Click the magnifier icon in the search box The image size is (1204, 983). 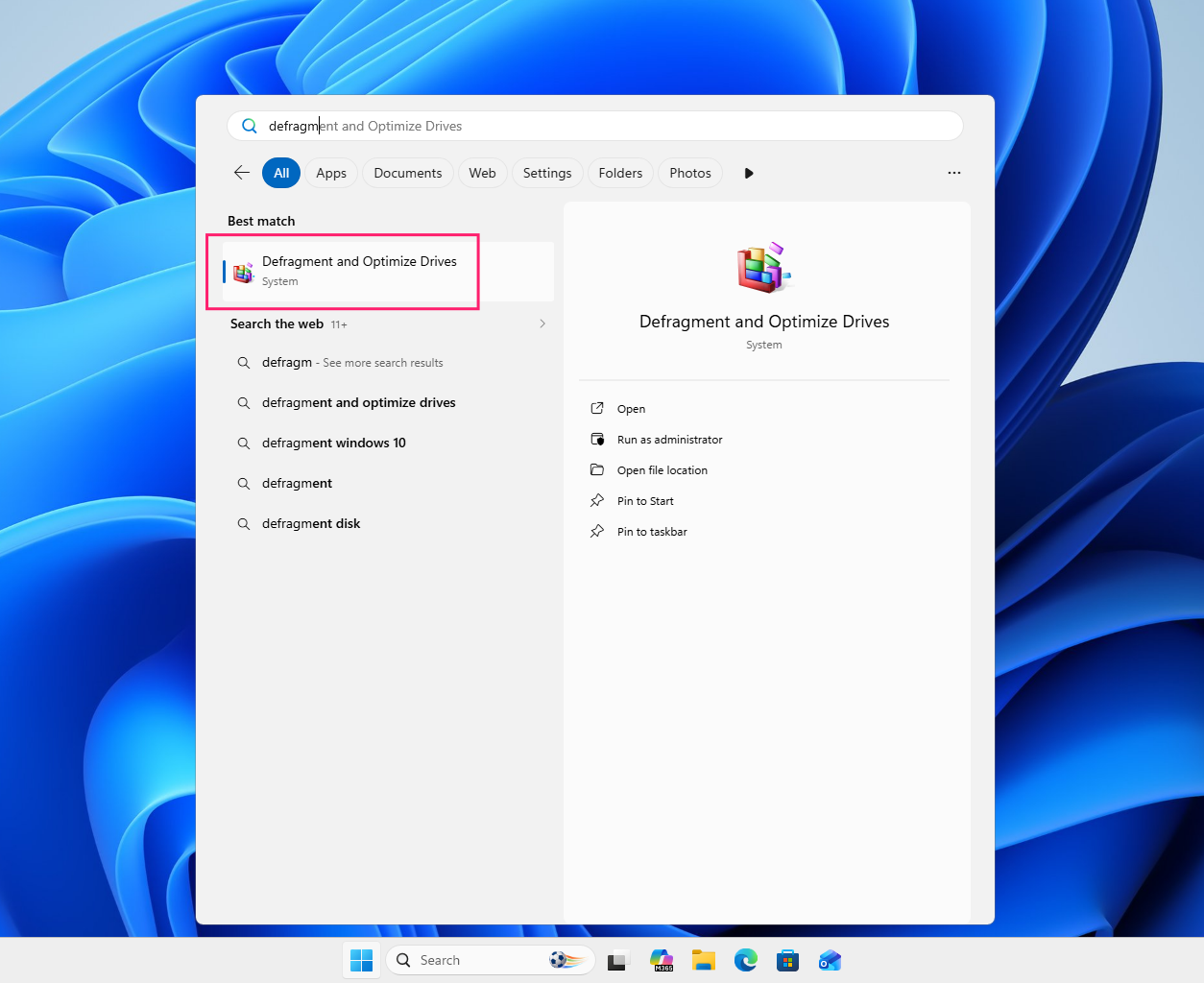tap(250, 126)
